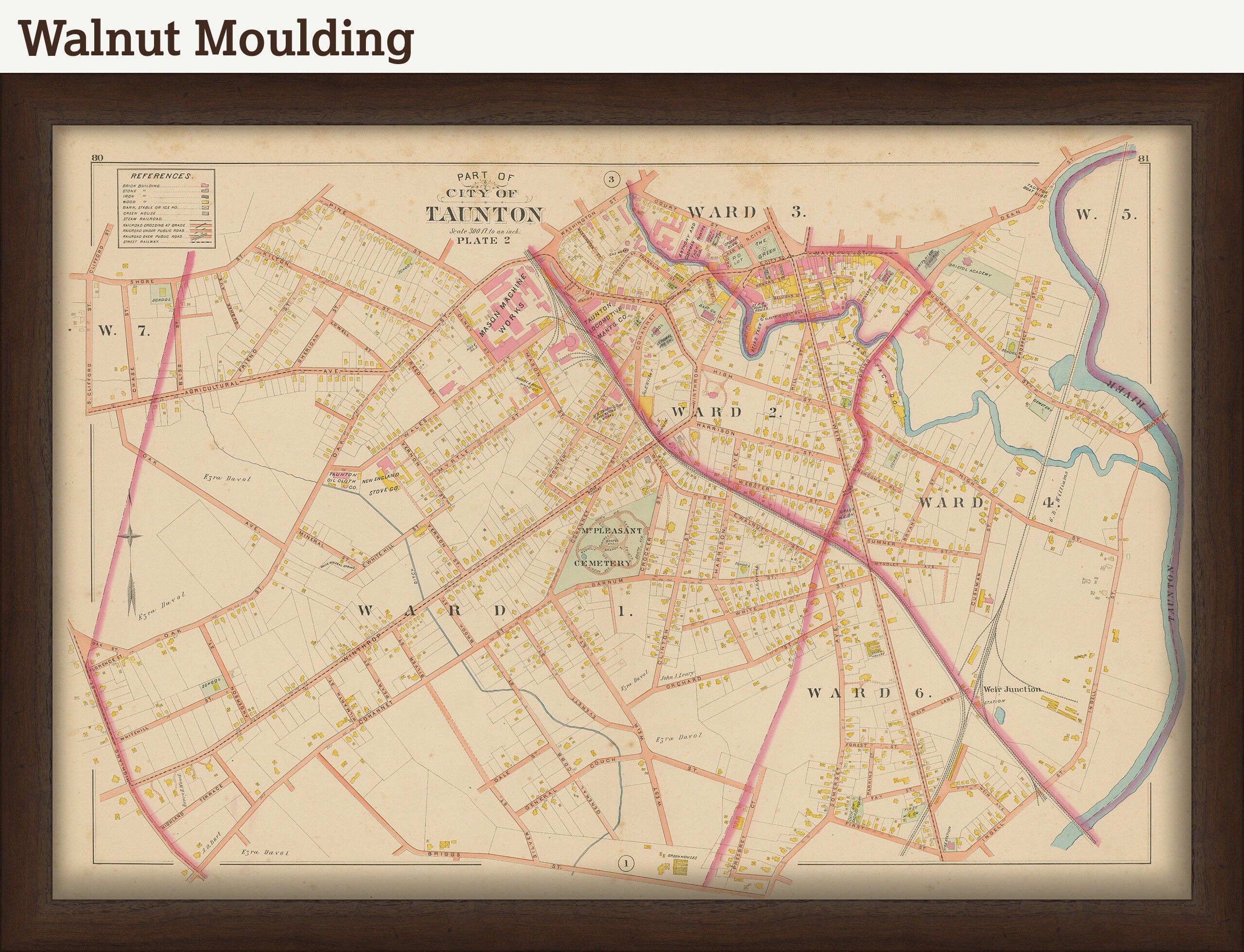Click the "GREENHOUSES" label
1244x952 pixels.
coord(683,858)
